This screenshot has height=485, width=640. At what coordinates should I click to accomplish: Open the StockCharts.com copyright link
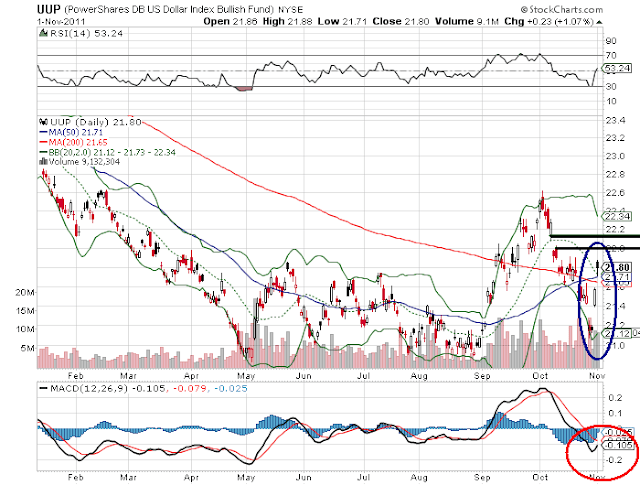pos(562,9)
